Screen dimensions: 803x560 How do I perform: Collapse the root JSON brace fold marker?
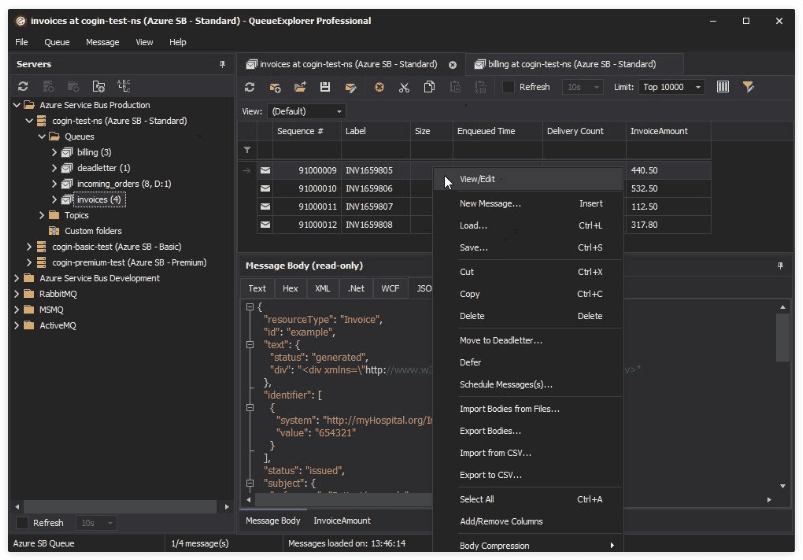250,306
